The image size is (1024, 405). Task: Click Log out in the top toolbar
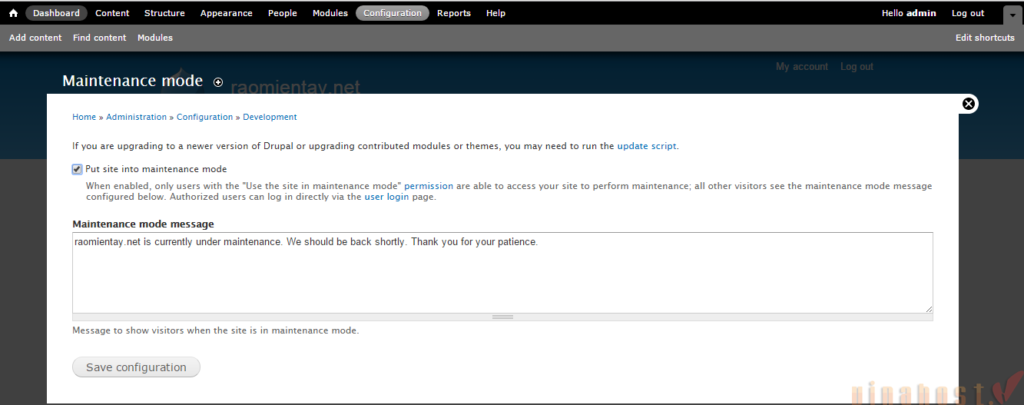click(x=967, y=13)
